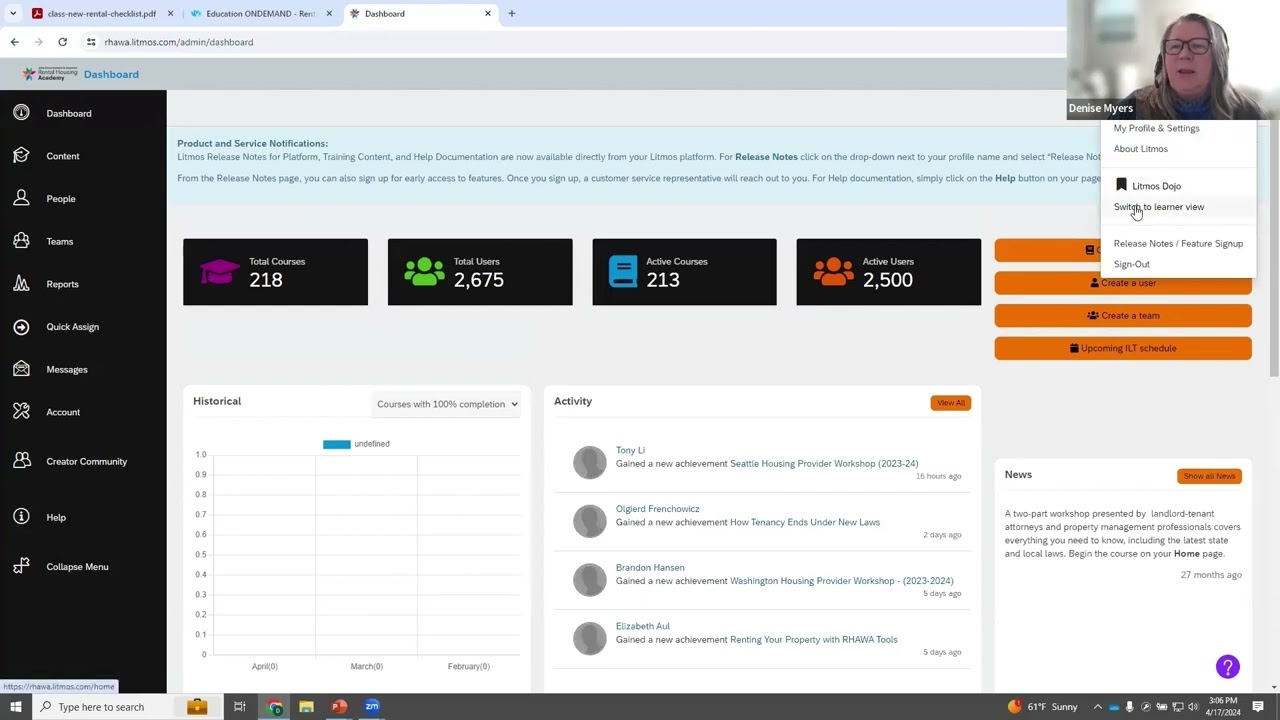This screenshot has height=720, width=1280.
Task: Open Task View on the taskbar
Action: (x=240, y=707)
